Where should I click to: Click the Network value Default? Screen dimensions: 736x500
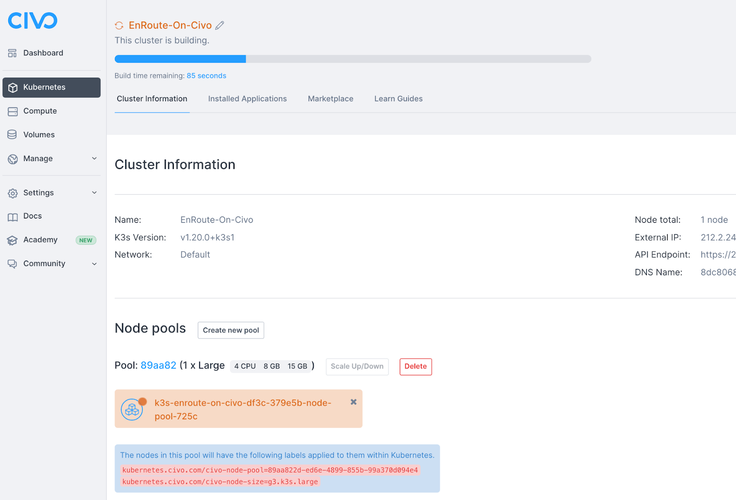pos(195,254)
